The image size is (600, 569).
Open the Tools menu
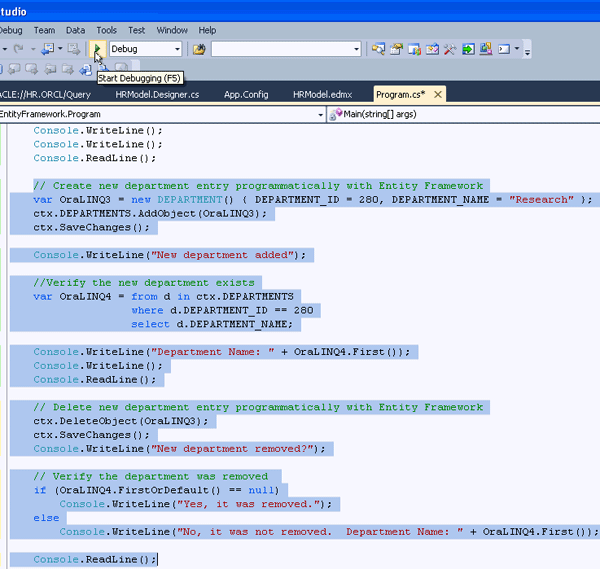106,30
